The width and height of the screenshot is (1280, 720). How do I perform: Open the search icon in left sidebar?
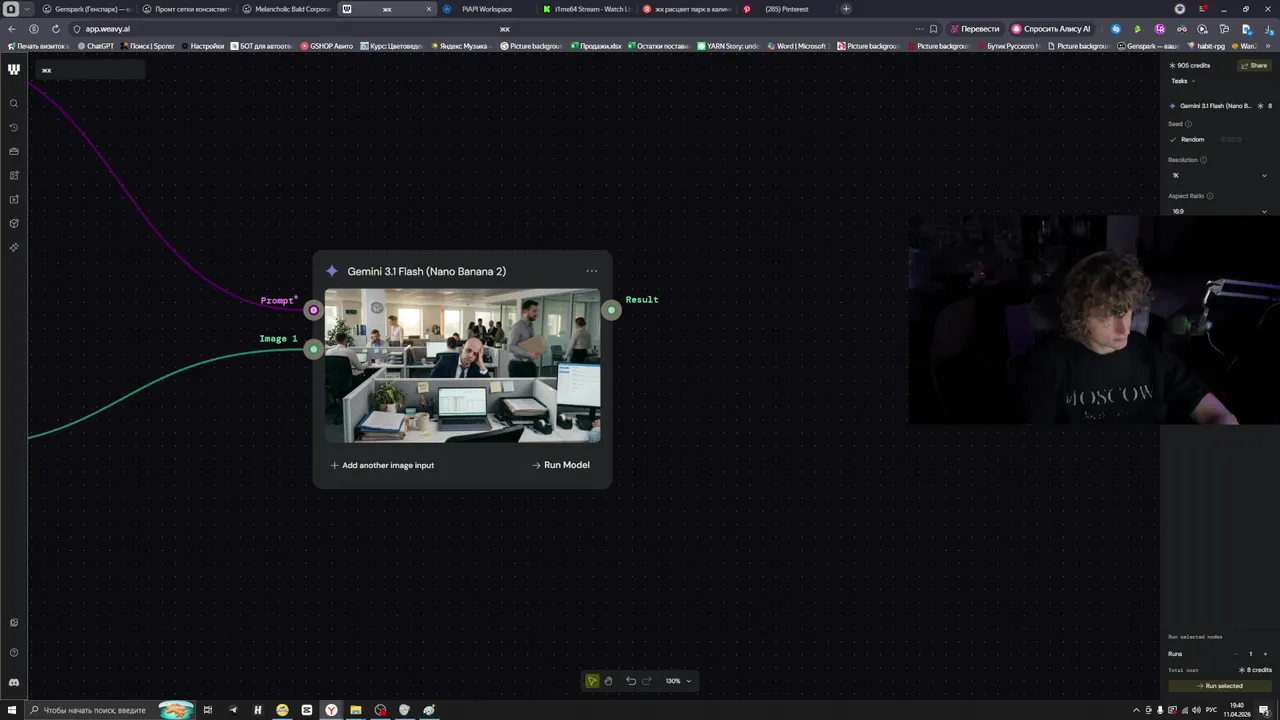(14, 103)
